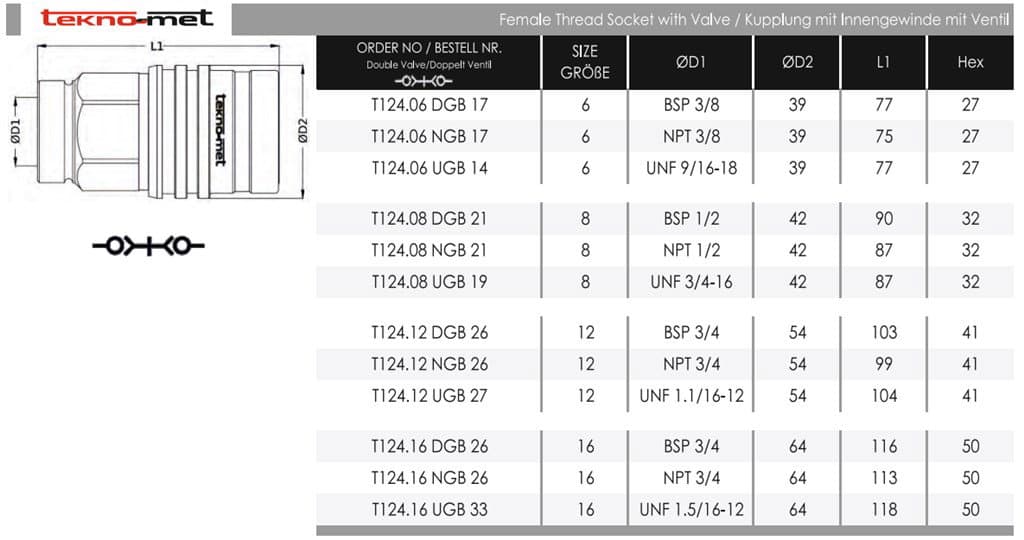Click the ORDER NO / BESTELL NR. column header

coord(429,49)
